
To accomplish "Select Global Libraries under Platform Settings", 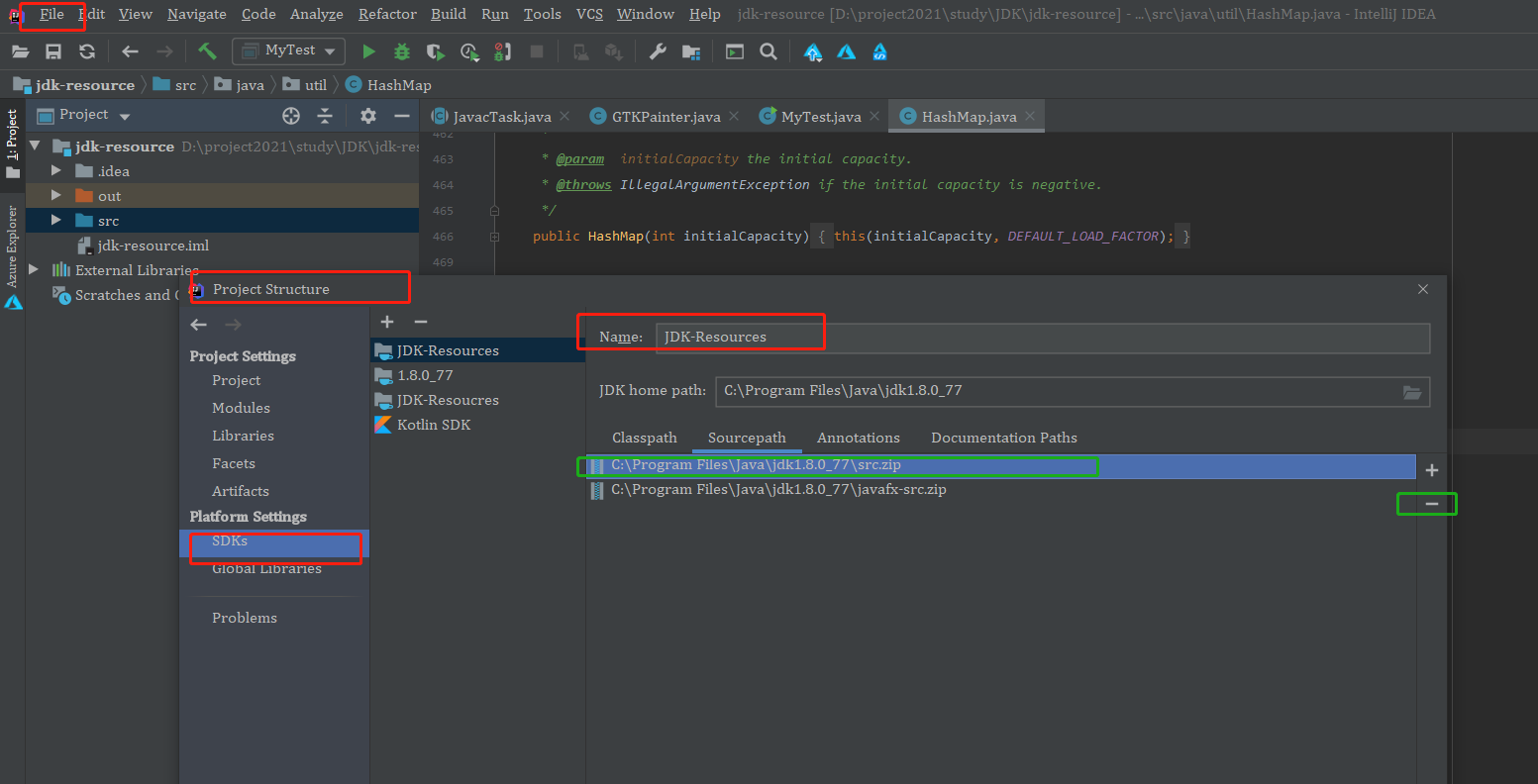I will click(266, 568).
